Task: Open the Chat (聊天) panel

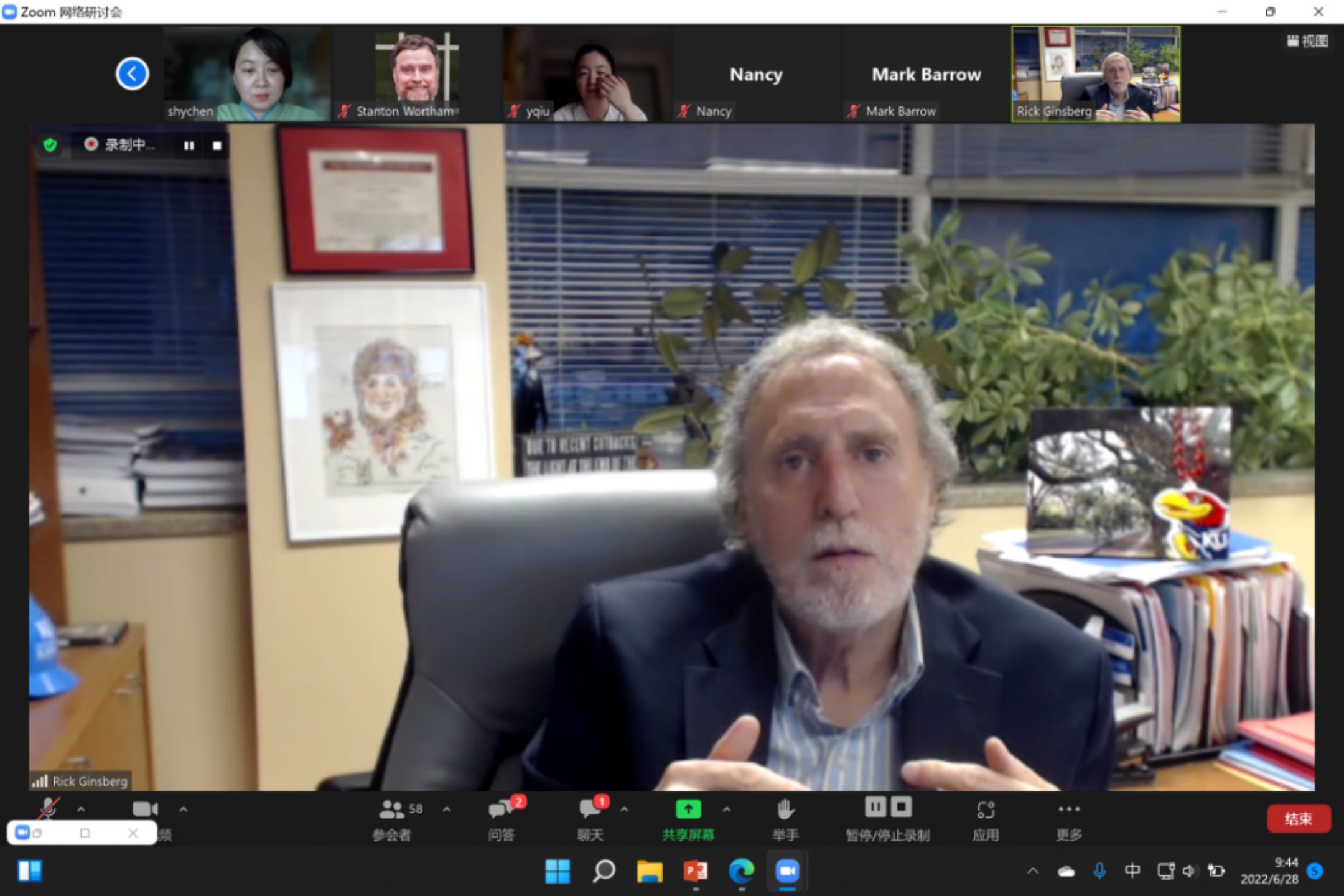Action: (x=591, y=820)
